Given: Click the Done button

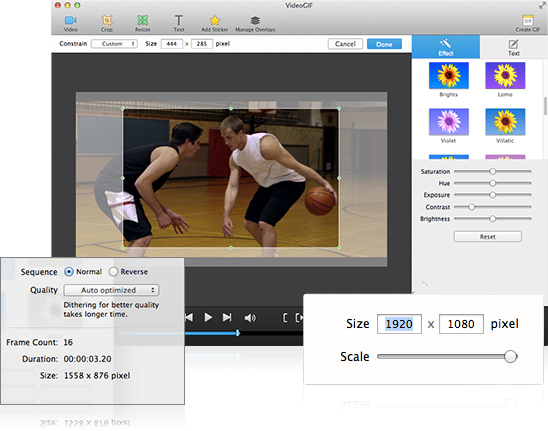Looking at the screenshot, I should 384,44.
